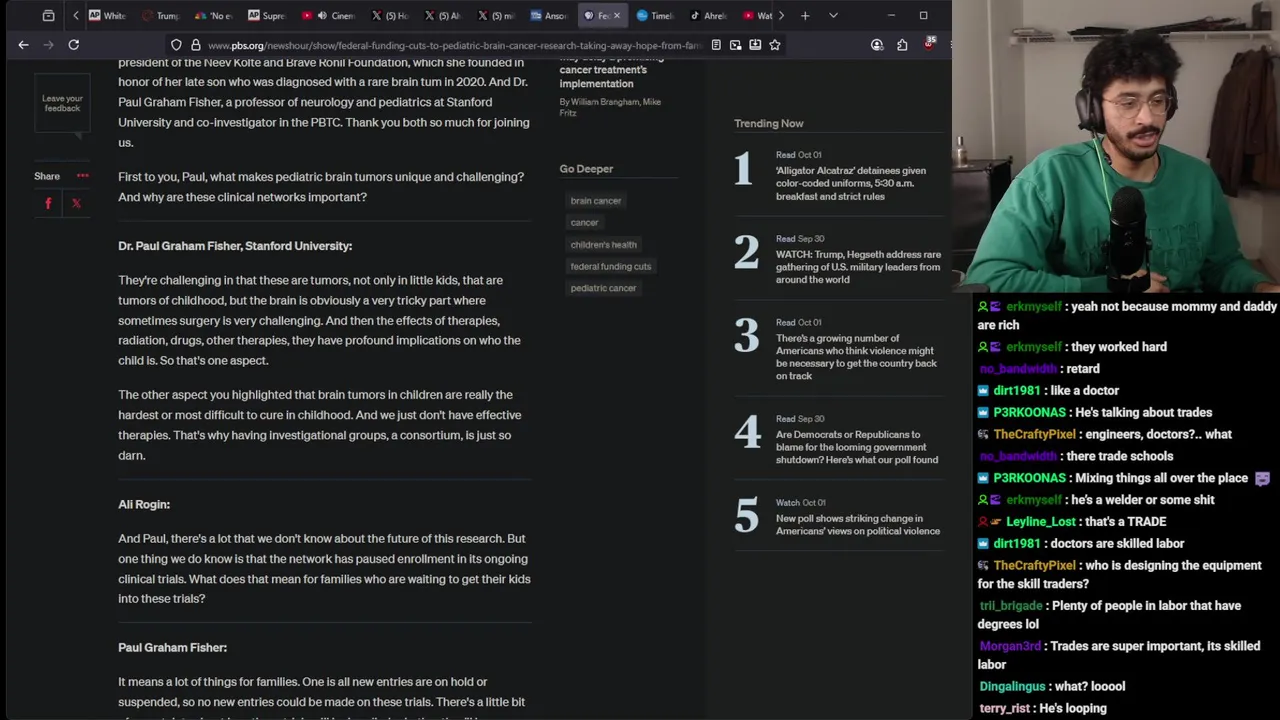
Task: Switch to the 'No e' NBC tab
Action: tap(213, 16)
